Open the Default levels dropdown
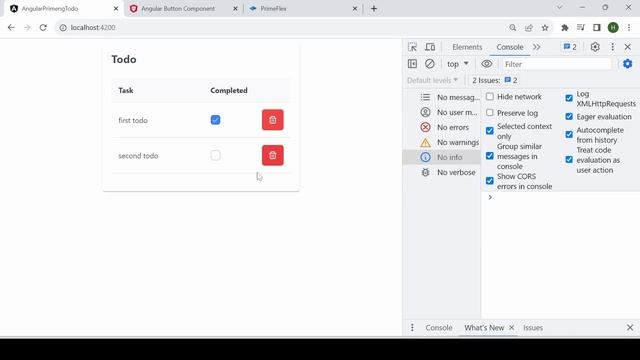 tap(433, 80)
